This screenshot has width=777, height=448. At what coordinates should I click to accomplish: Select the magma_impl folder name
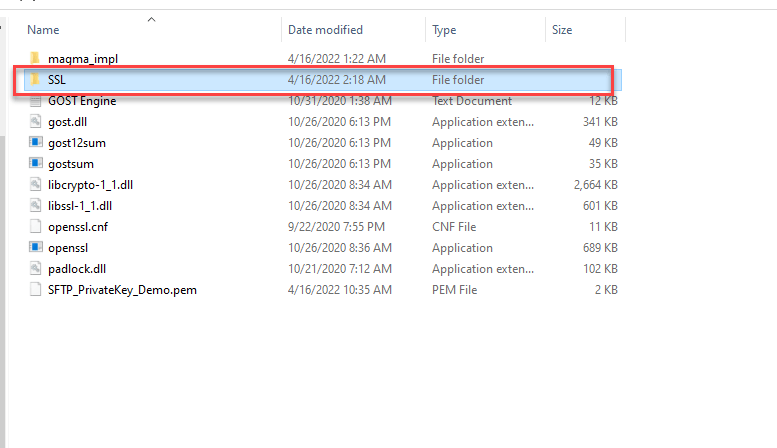pyautogui.click(x=76, y=59)
